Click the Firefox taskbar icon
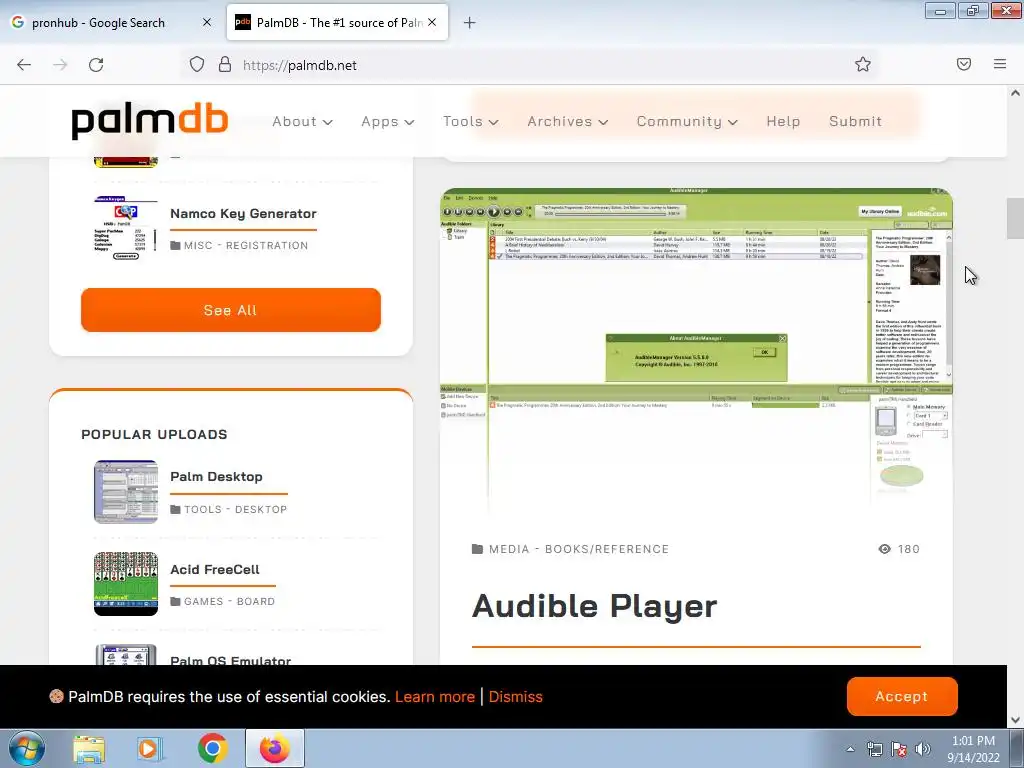The image size is (1024, 768). coord(275,748)
